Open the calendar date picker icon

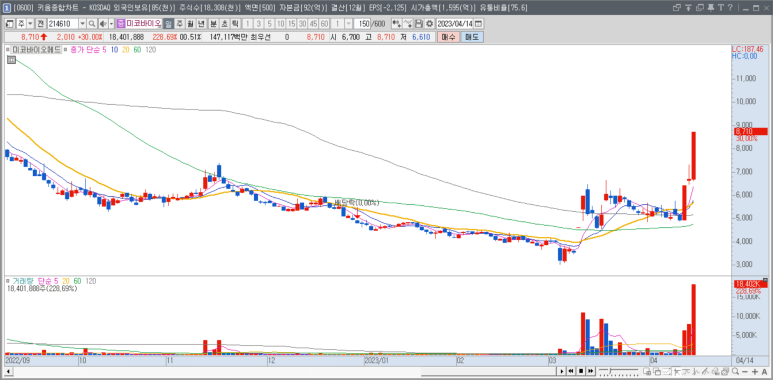(x=478, y=24)
